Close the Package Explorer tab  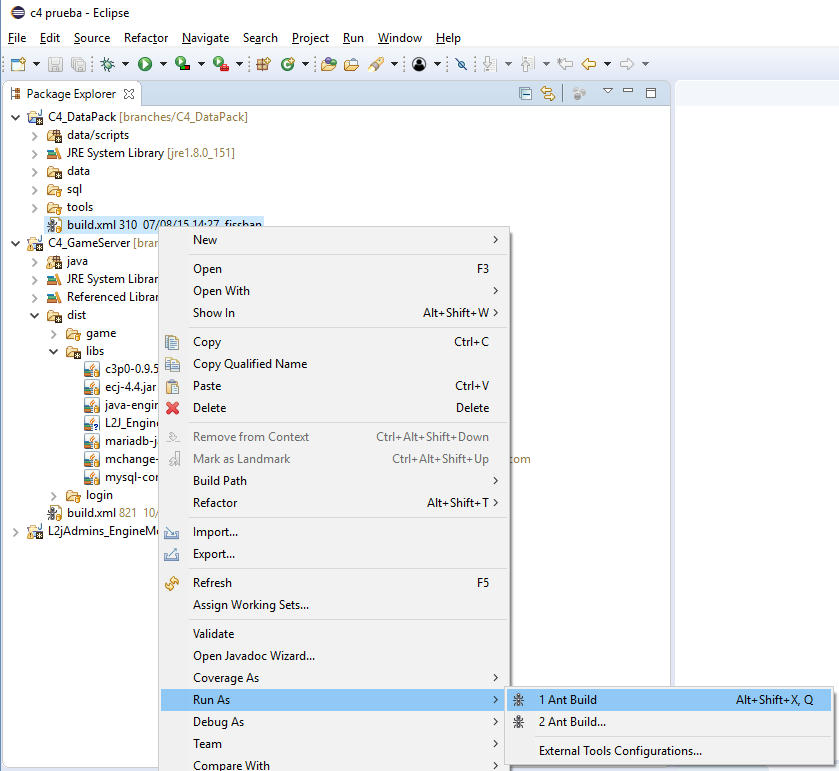coord(129,94)
